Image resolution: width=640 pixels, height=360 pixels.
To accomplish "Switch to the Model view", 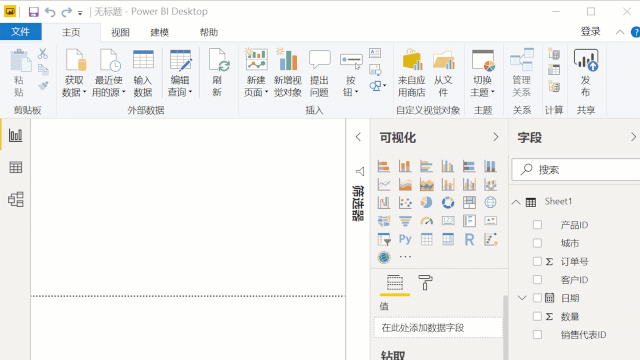I will 16,200.
